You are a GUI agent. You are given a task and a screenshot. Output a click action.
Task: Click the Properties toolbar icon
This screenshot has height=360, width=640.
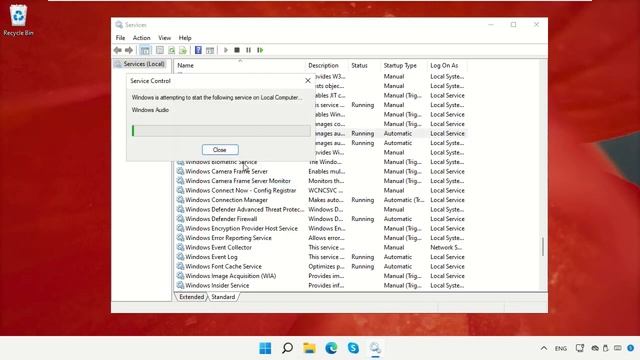click(160, 50)
